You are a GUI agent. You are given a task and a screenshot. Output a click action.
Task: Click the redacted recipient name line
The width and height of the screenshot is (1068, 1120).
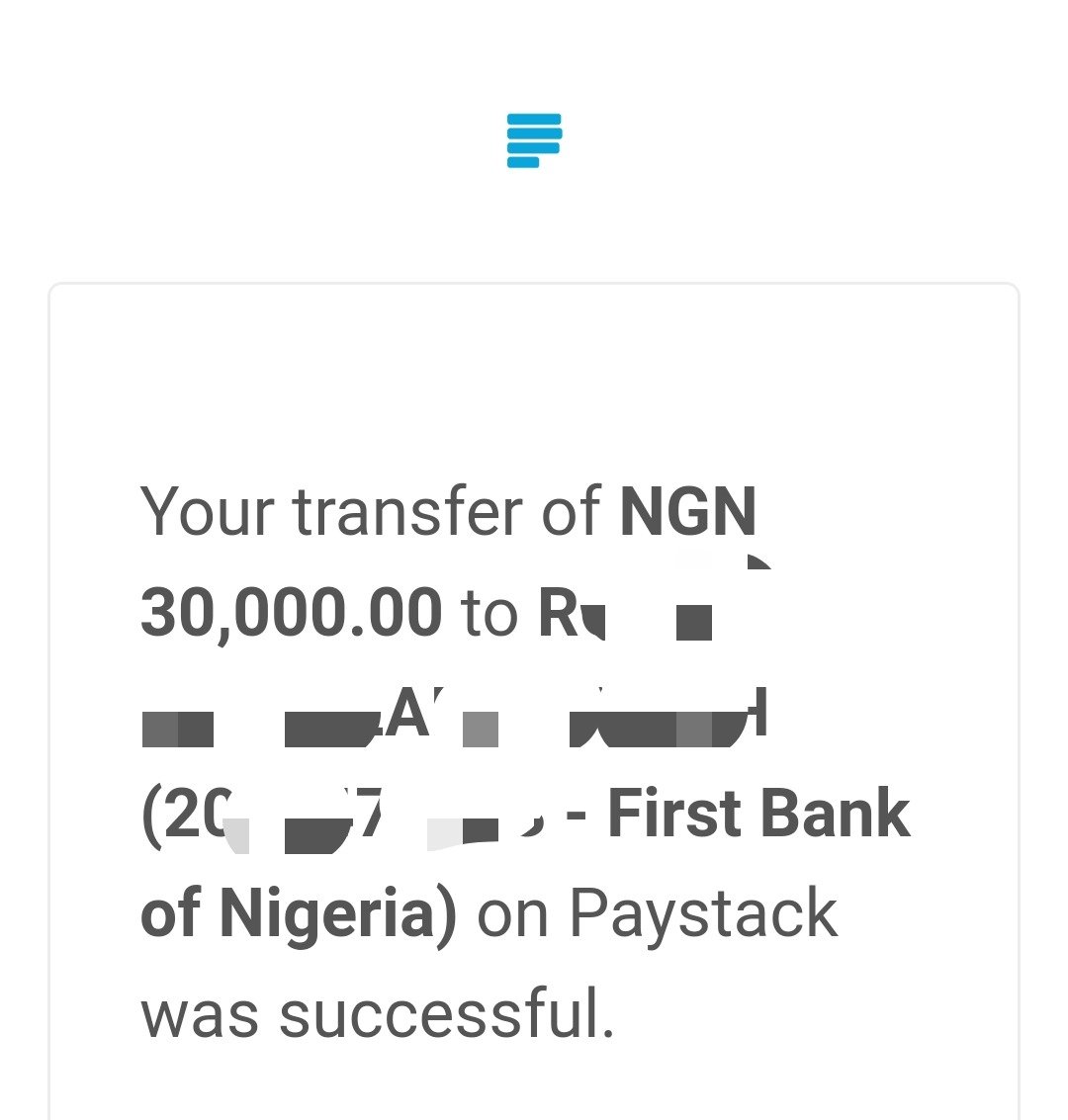(454, 715)
